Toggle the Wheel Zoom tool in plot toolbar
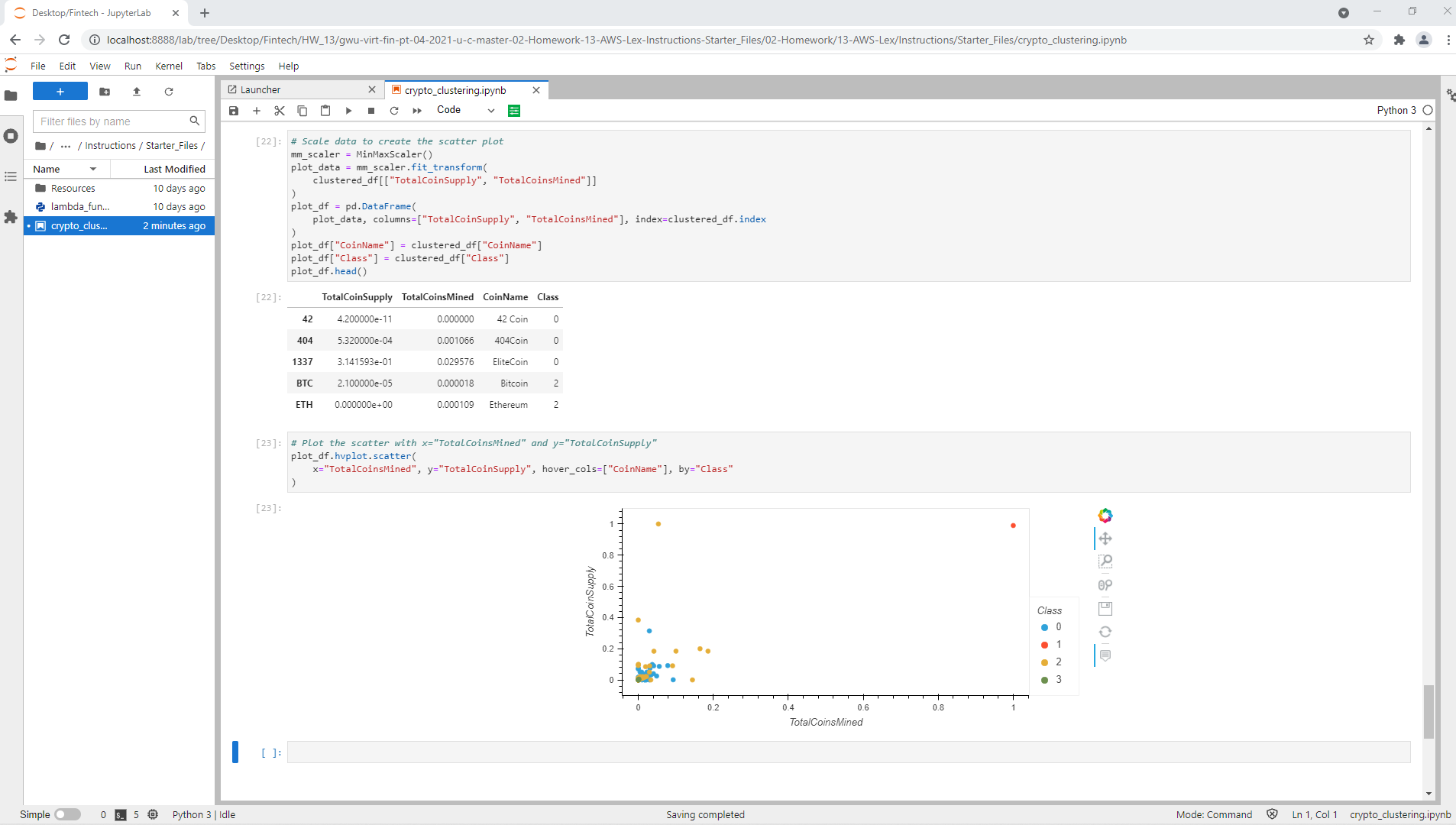The image size is (1456, 825). [x=1105, y=585]
